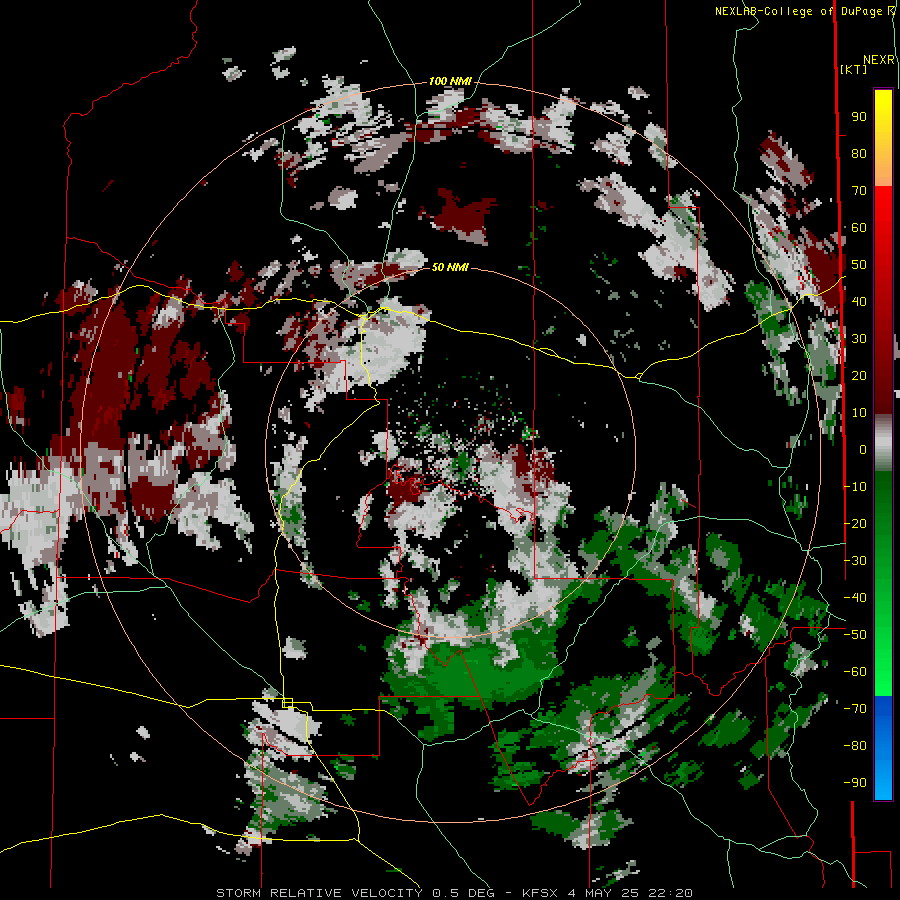The width and height of the screenshot is (900, 900).
Task: Click the -50 value on velocity scale
Action: click(855, 635)
